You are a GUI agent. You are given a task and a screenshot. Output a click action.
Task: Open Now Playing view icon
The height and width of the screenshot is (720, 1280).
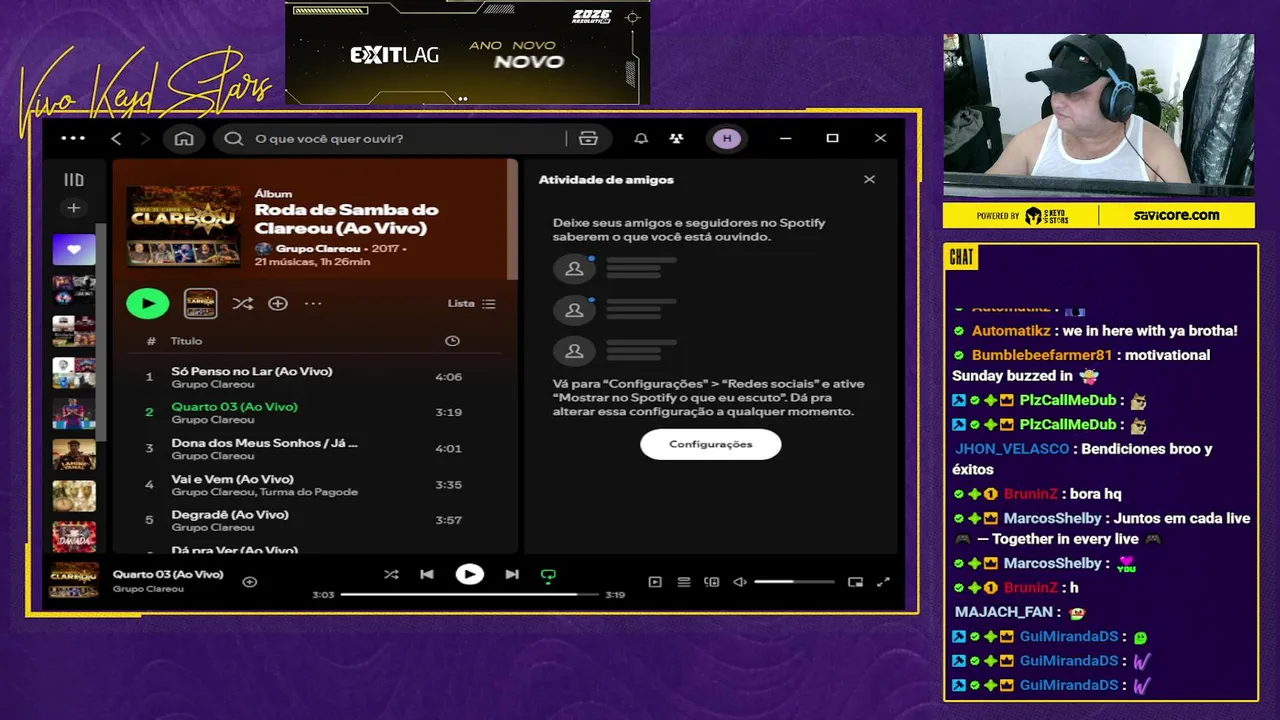tap(655, 582)
